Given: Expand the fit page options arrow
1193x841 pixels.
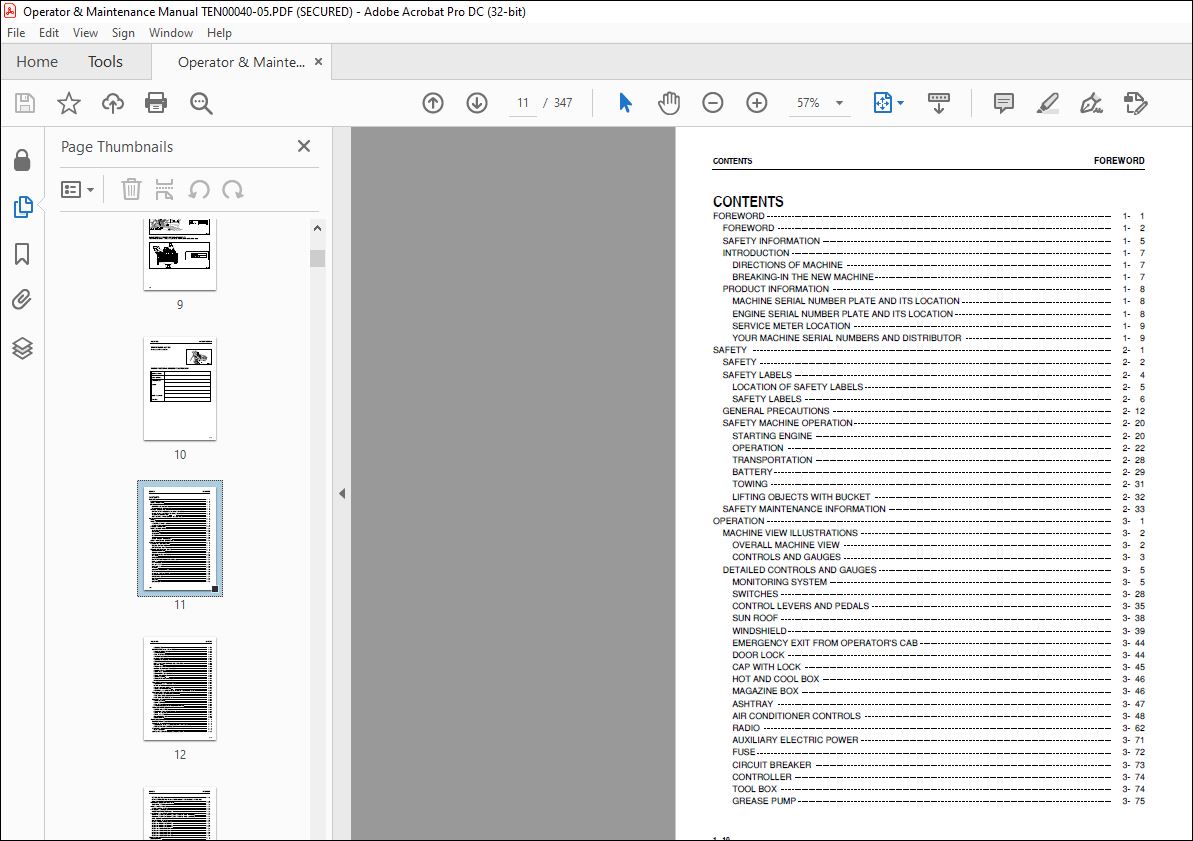Looking at the screenshot, I should pos(901,103).
